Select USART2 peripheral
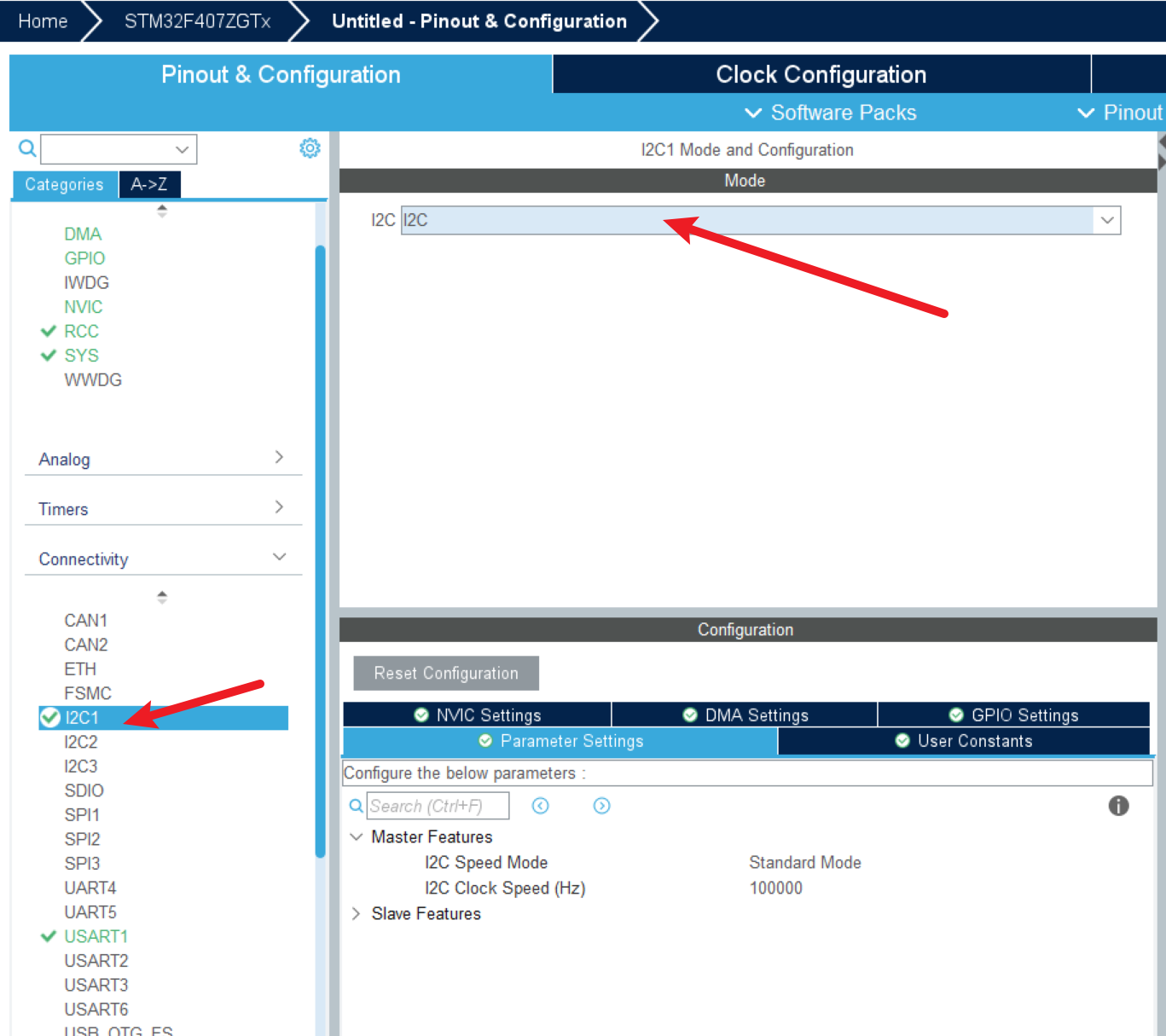 point(96,960)
